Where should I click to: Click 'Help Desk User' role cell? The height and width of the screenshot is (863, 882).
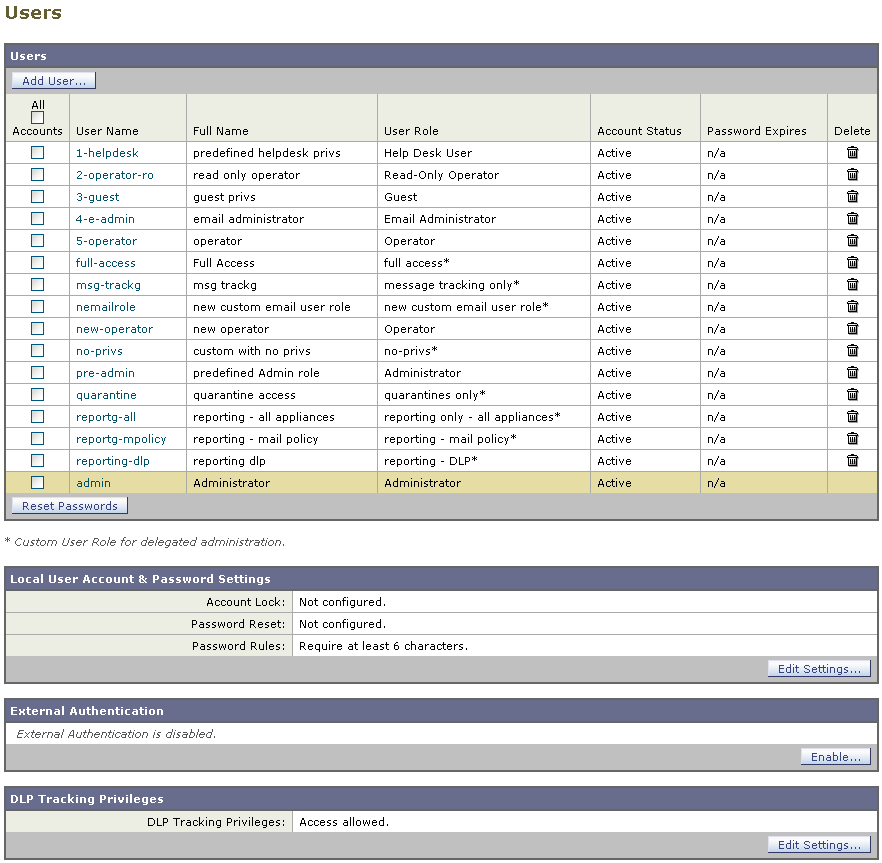pos(428,153)
